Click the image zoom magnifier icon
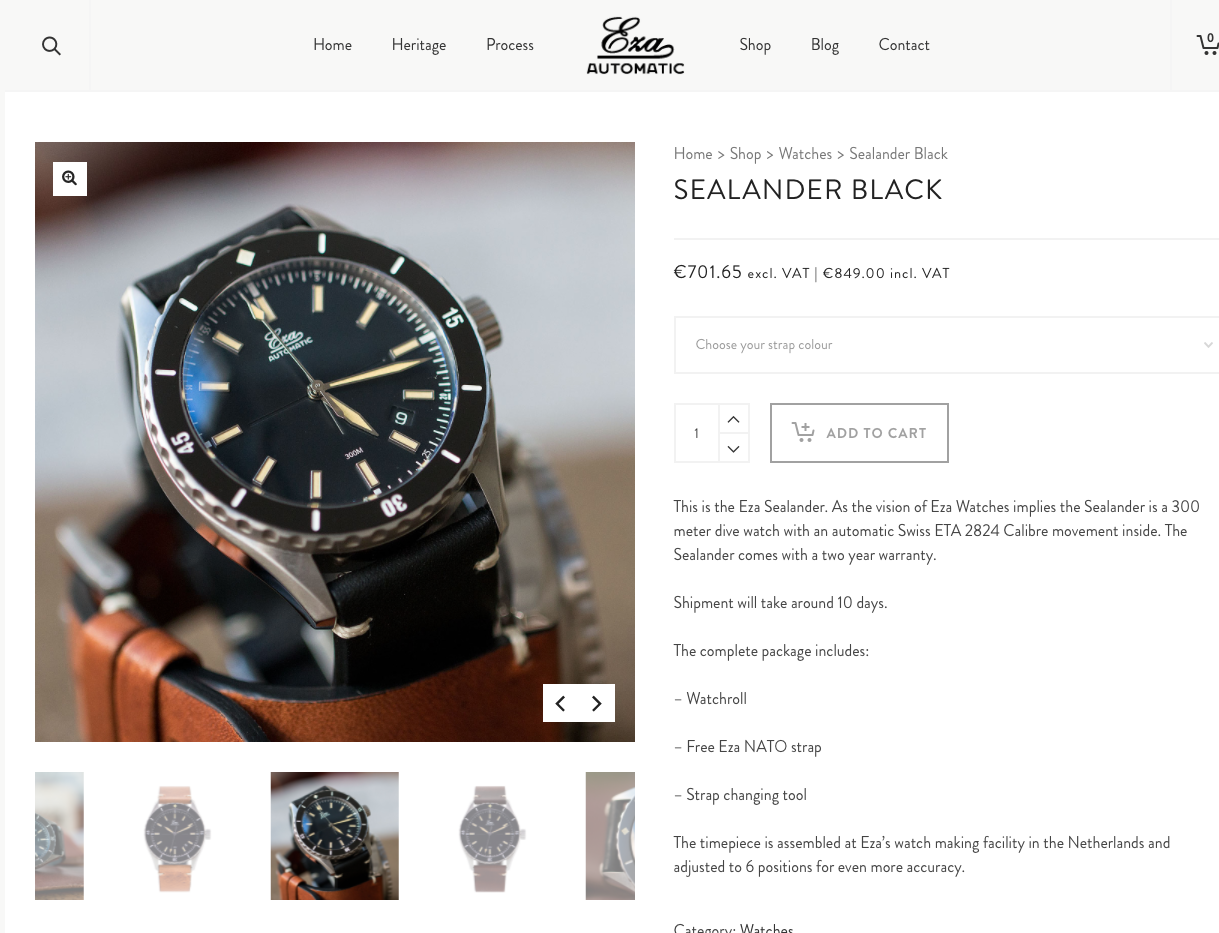 coord(70,178)
